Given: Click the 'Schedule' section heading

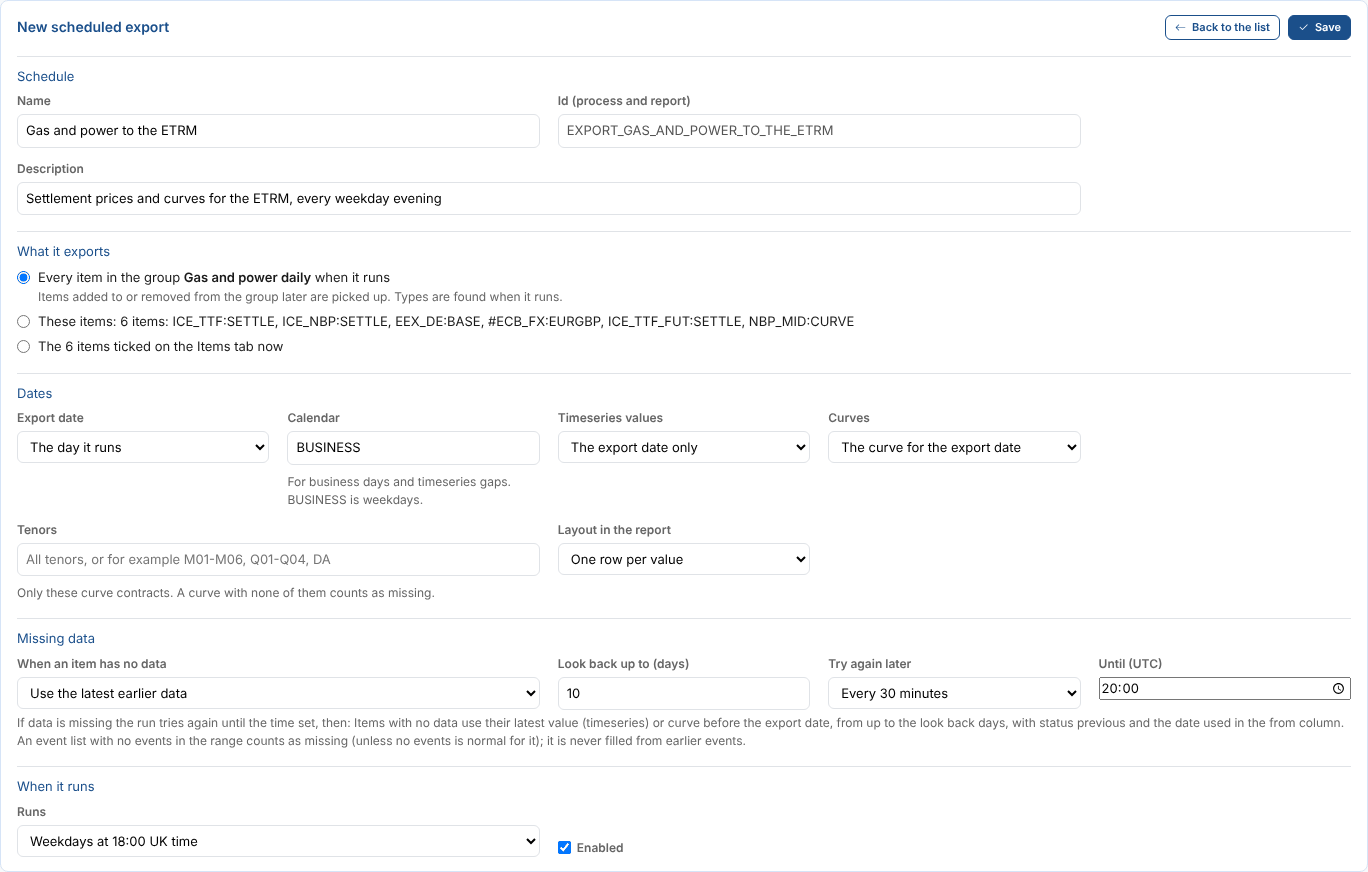Looking at the screenshot, I should (x=46, y=76).
